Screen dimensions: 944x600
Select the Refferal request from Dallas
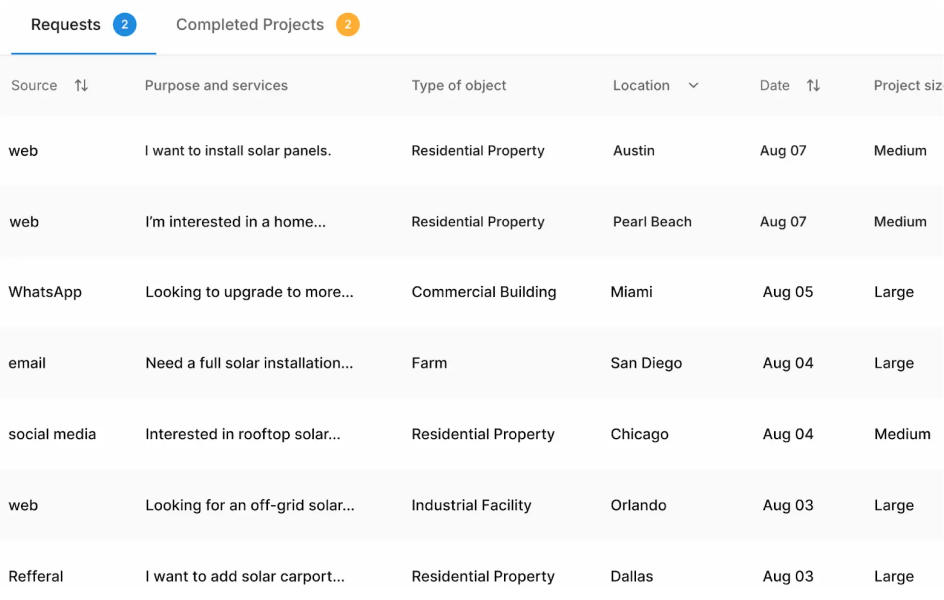470,575
